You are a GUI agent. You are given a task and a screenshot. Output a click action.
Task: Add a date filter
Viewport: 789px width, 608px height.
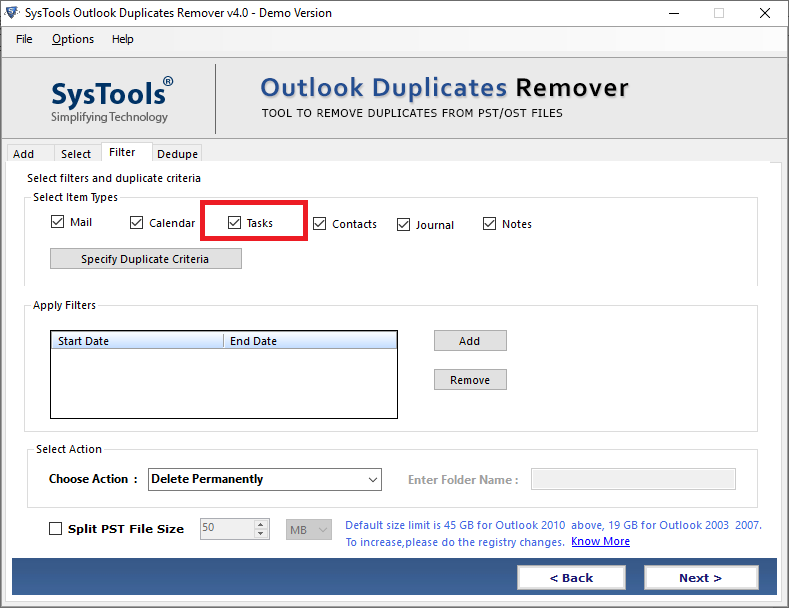point(470,341)
